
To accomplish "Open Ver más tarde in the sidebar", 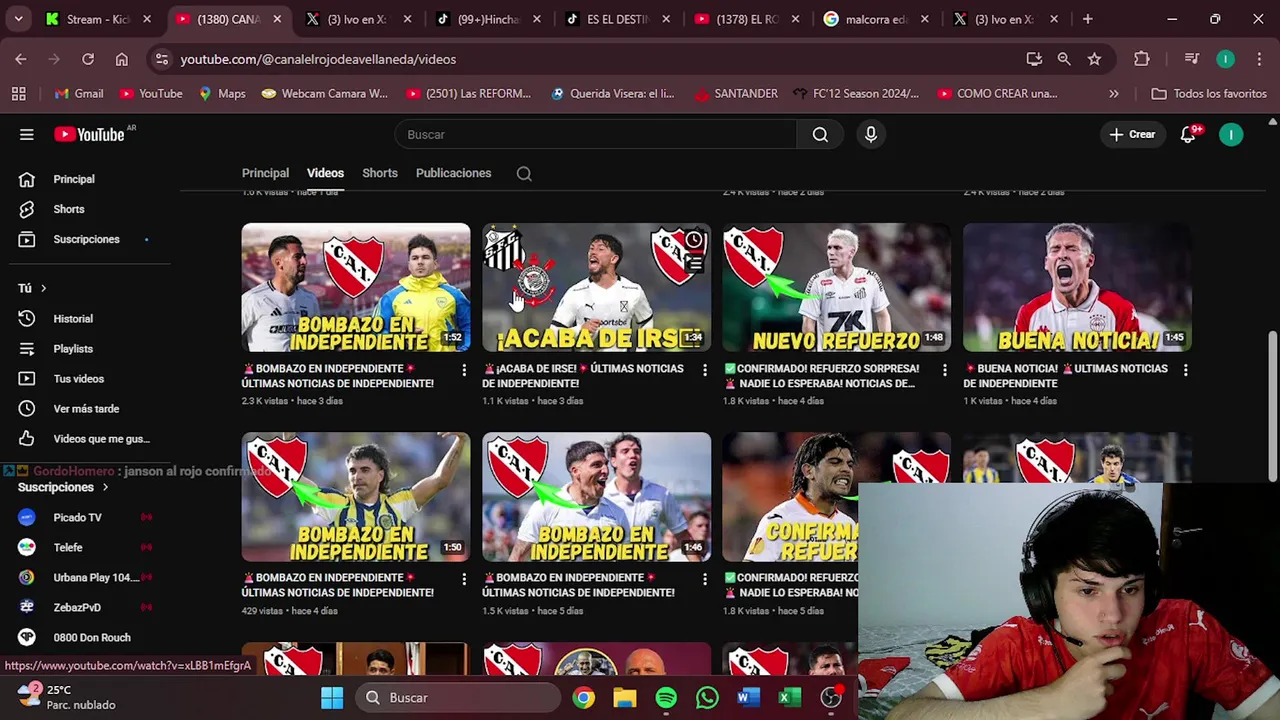I will (86, 409).
